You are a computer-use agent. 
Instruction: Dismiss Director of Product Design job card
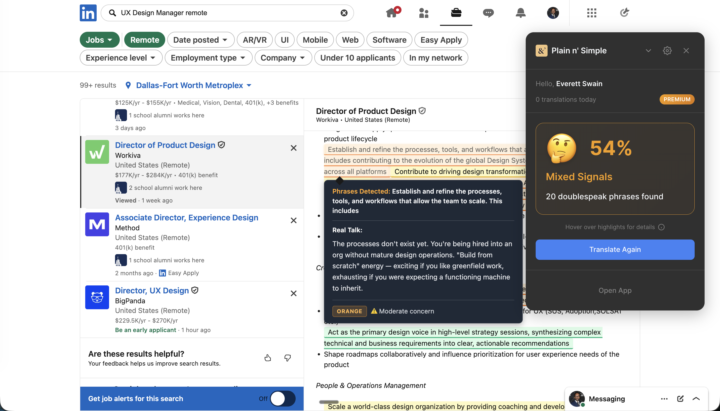point(293,148)
